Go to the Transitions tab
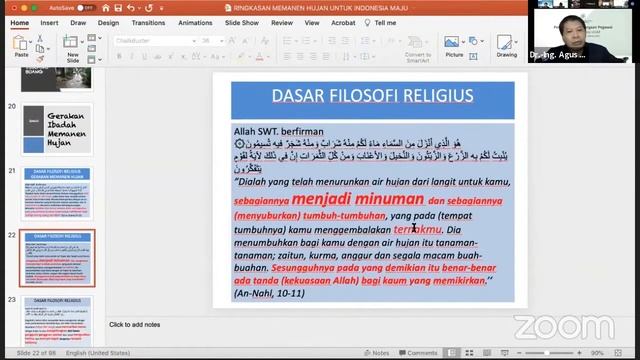Image resolution: width=640 pixels, height=360 pixels. [148, 23]
